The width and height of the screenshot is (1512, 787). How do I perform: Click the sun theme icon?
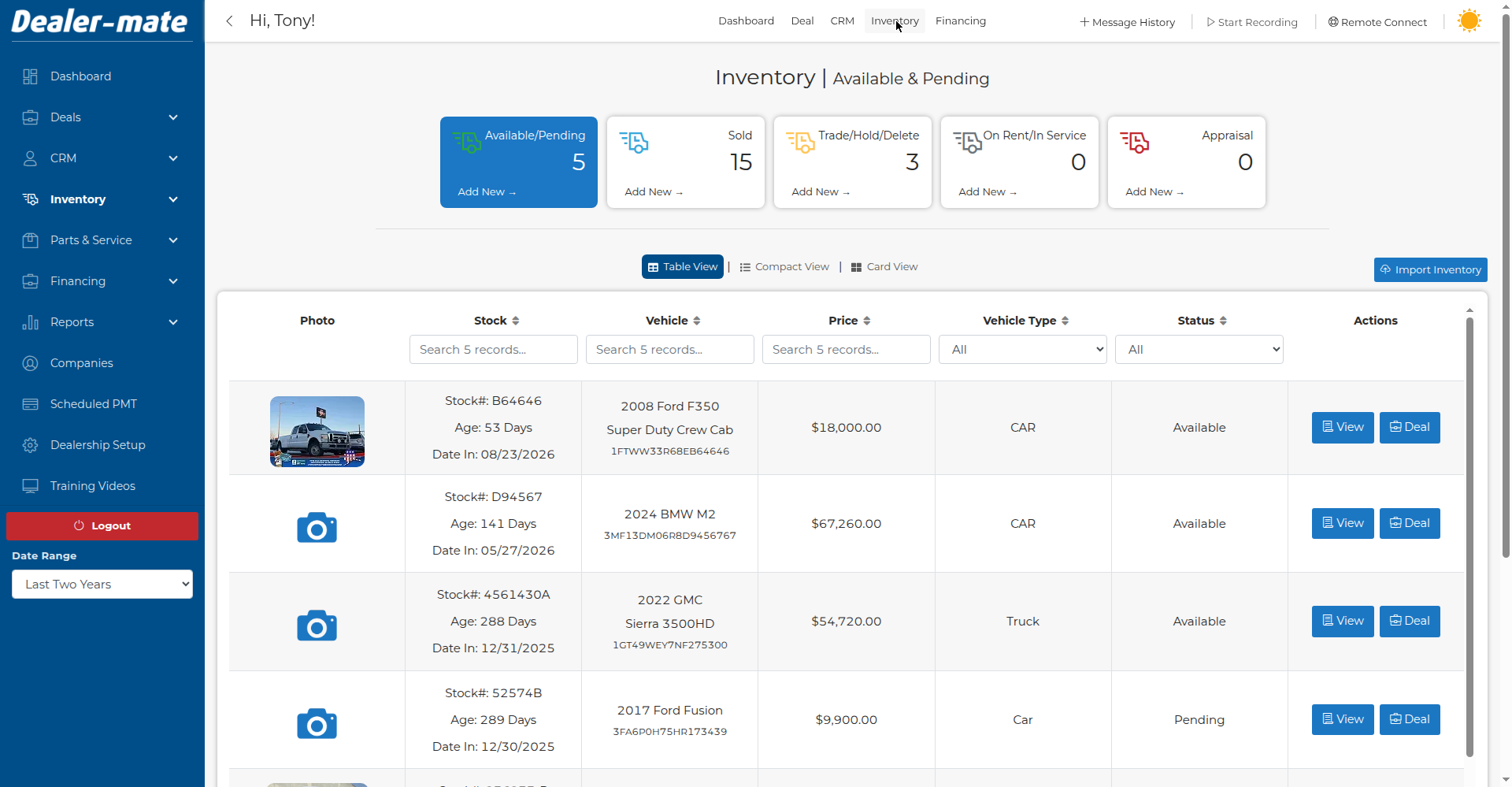coord(1469,21)
